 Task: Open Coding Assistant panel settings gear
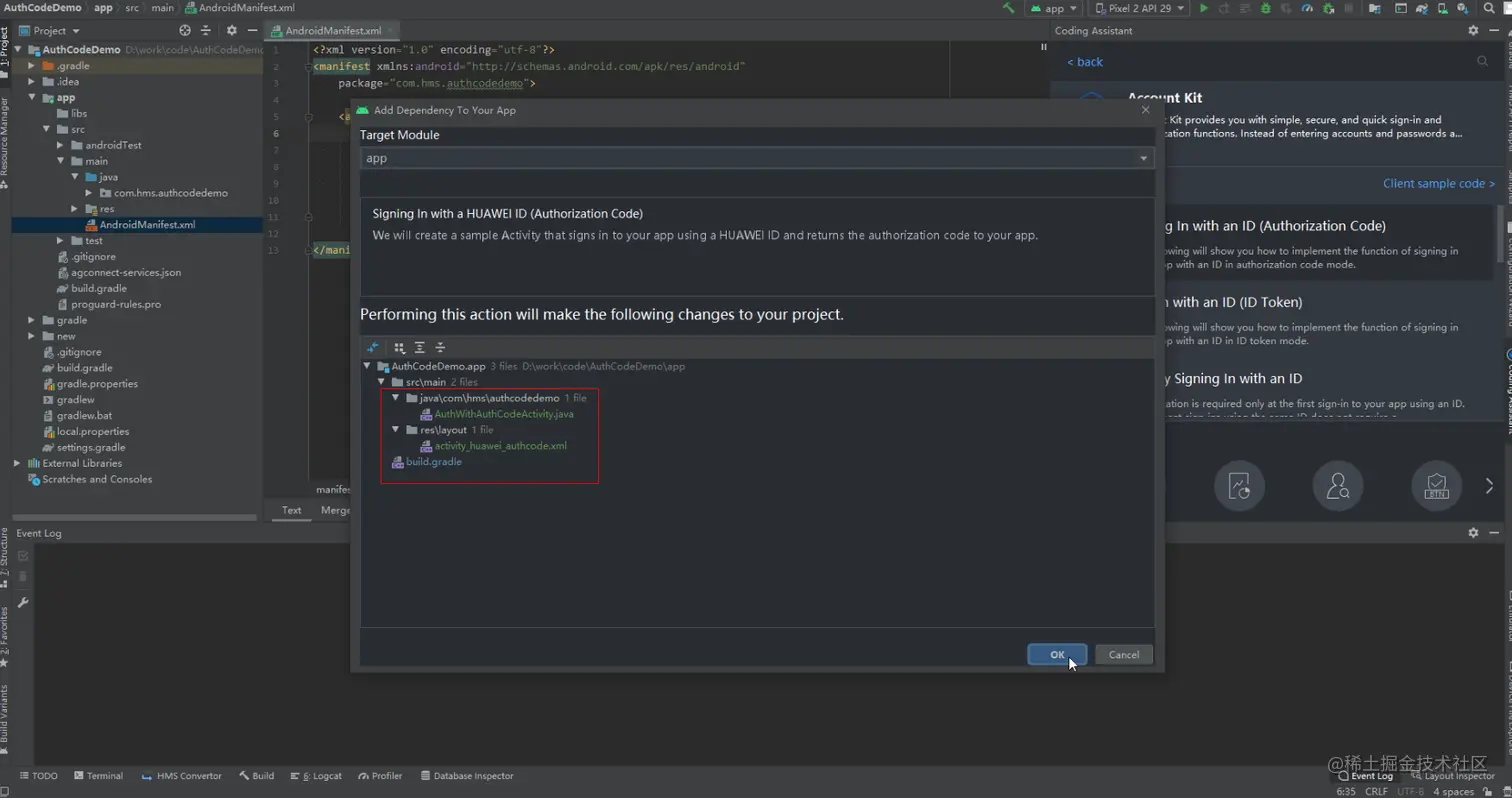click(1473, 31)
